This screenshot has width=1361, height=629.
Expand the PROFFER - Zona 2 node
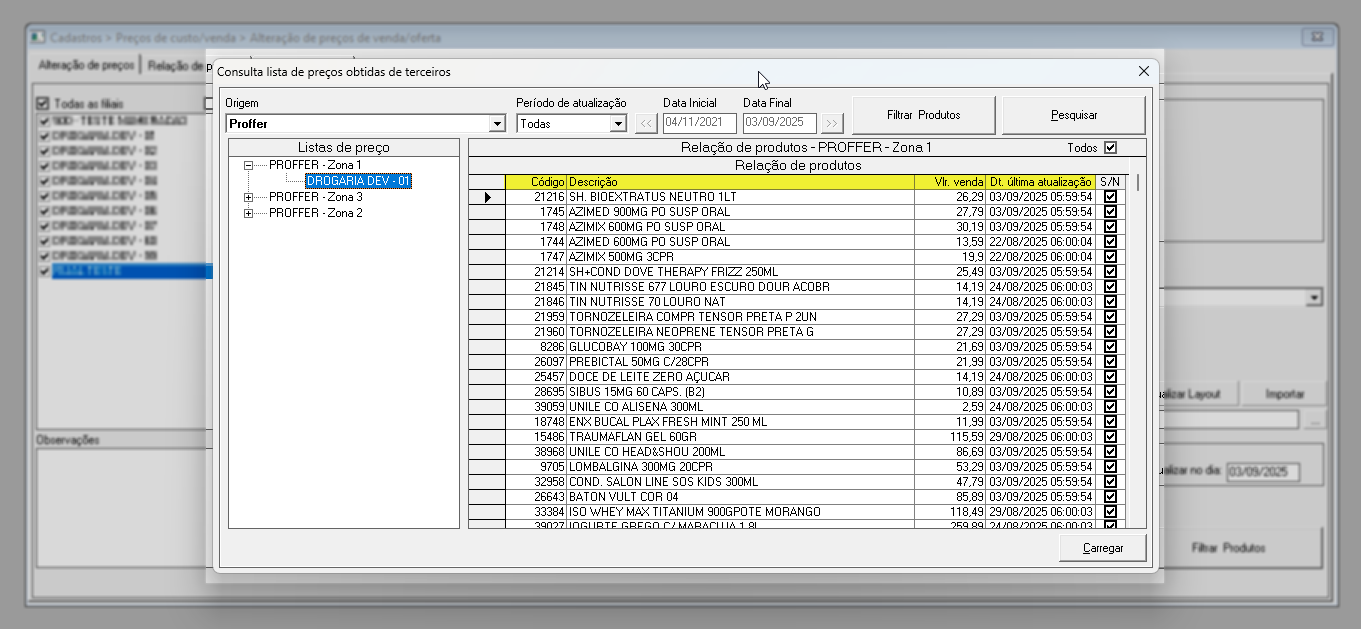pos(248,214)
